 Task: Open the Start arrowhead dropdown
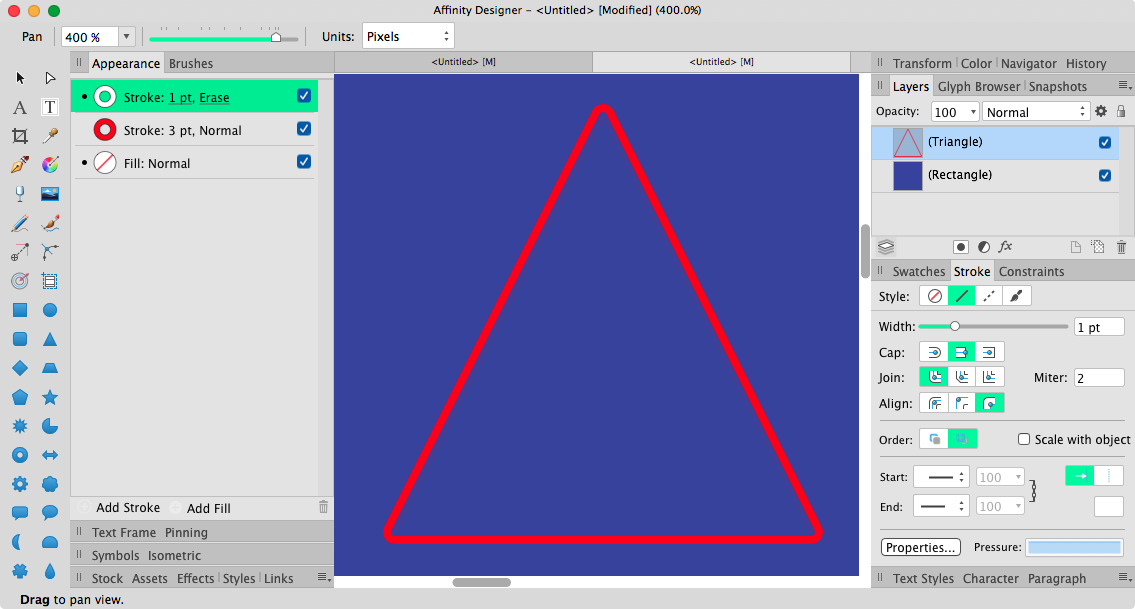(941, 477)
